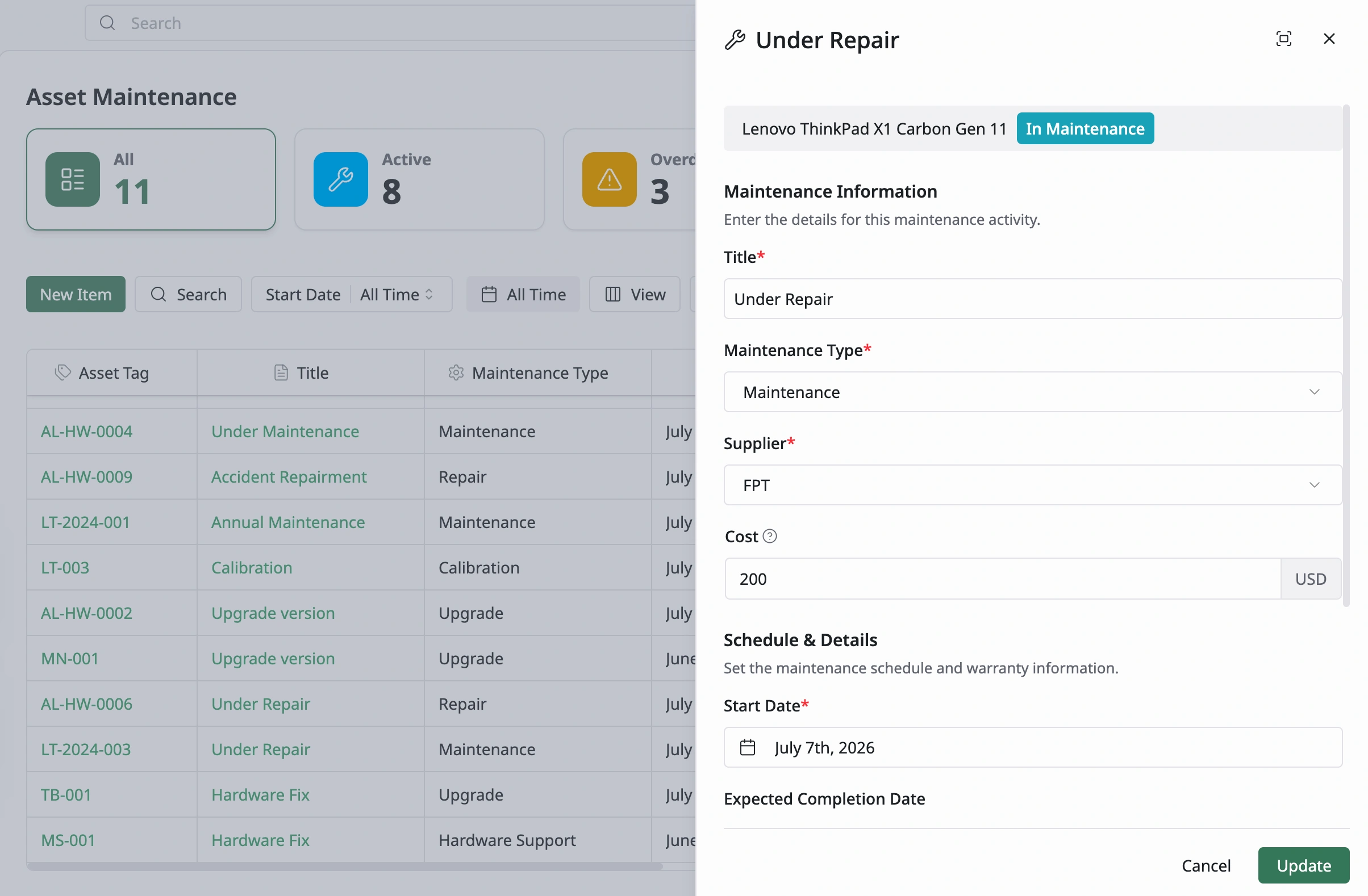
Task: Click the Title column document icon
Action: [x=281, y=372]
